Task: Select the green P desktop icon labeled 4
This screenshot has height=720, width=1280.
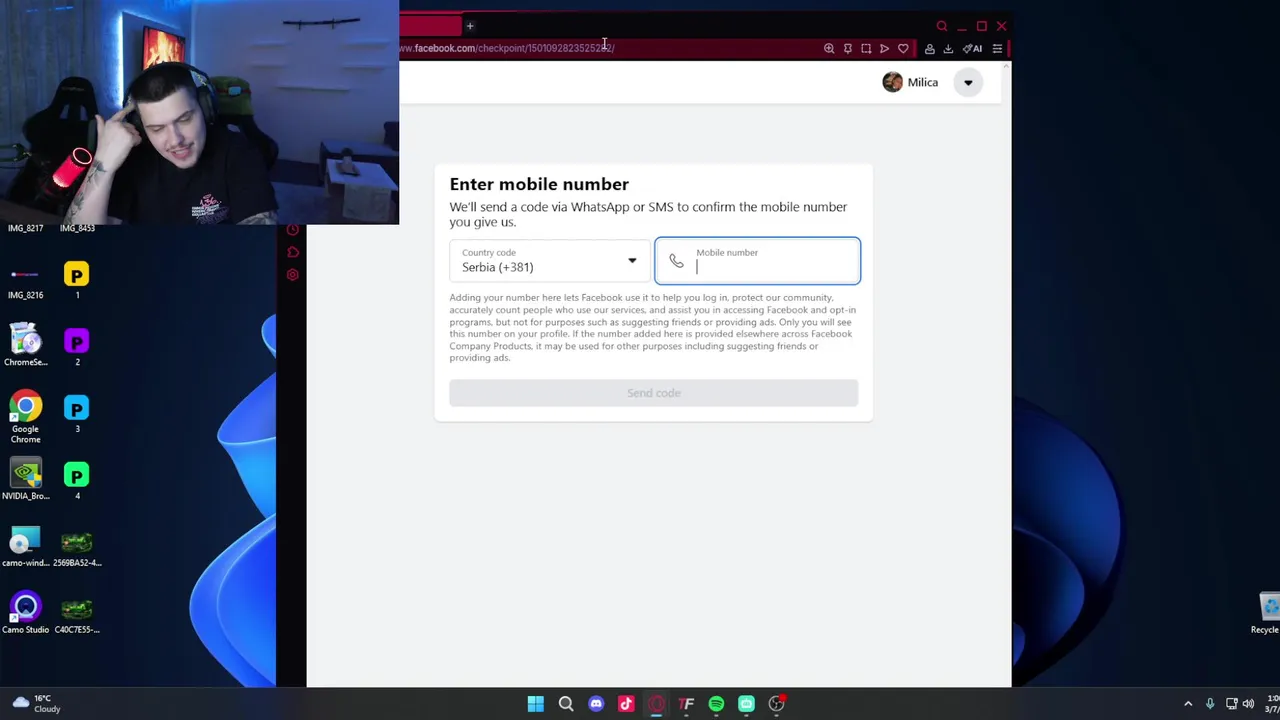Action: pyautogui.click(x=77, y=480)
